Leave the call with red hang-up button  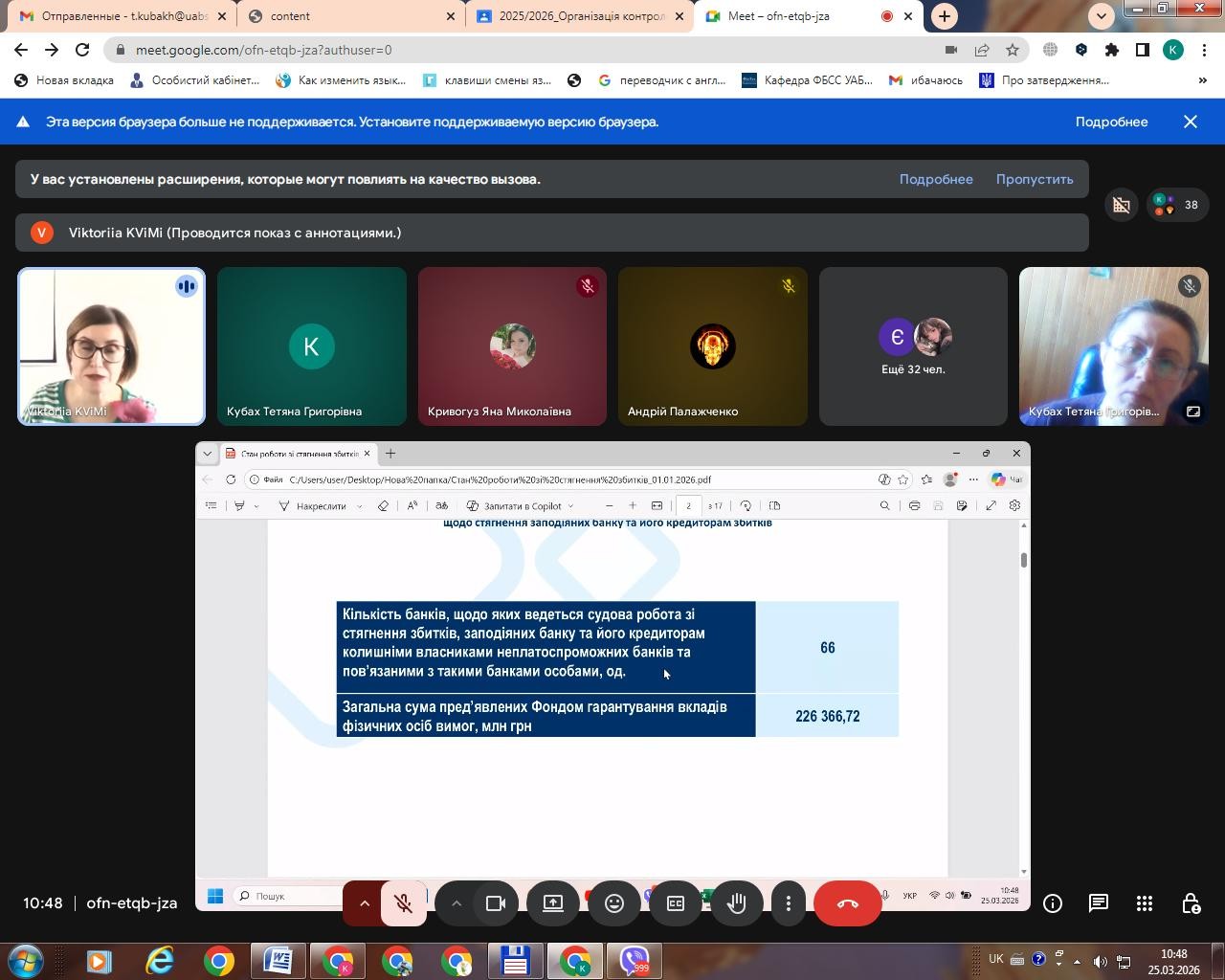click(x=847, y=903)
